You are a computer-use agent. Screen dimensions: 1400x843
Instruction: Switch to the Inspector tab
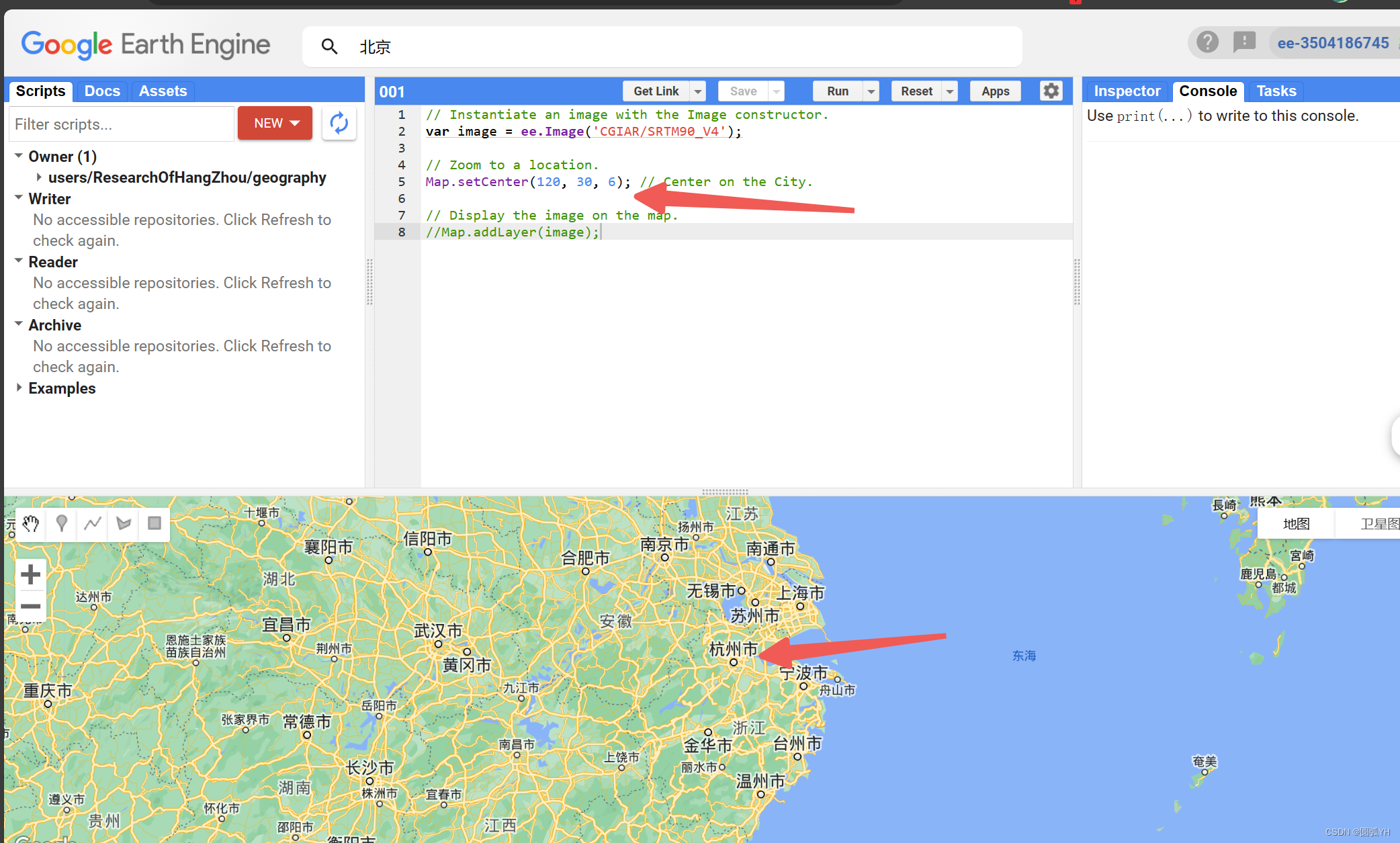point(1126,91)
